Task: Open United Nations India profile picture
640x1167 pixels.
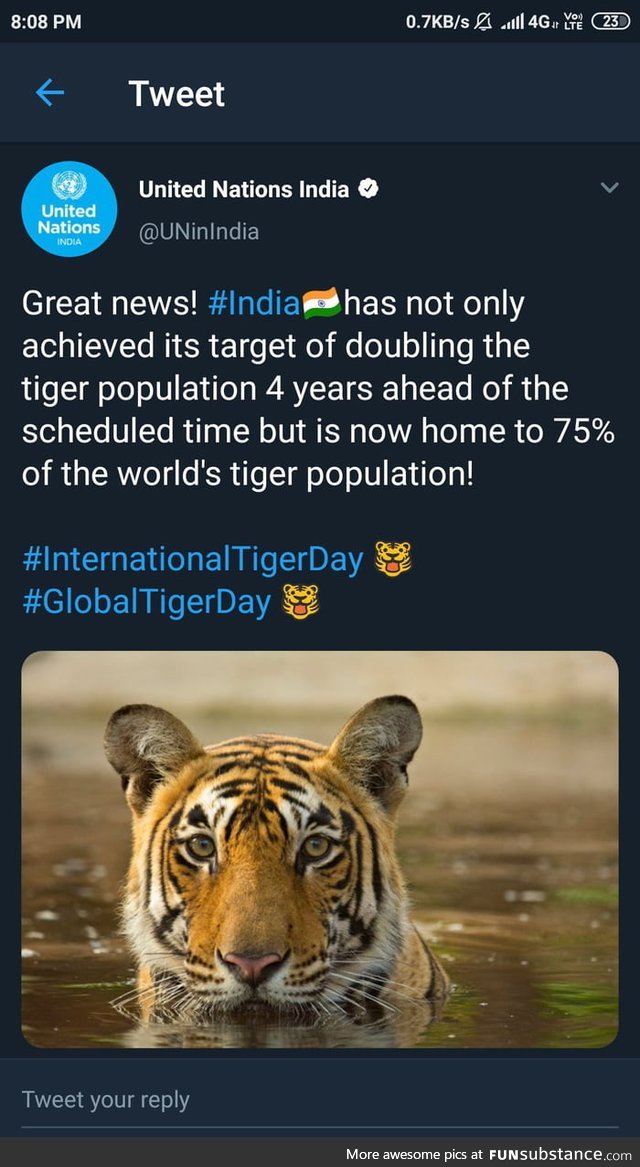Action: [x=69, y=209]
